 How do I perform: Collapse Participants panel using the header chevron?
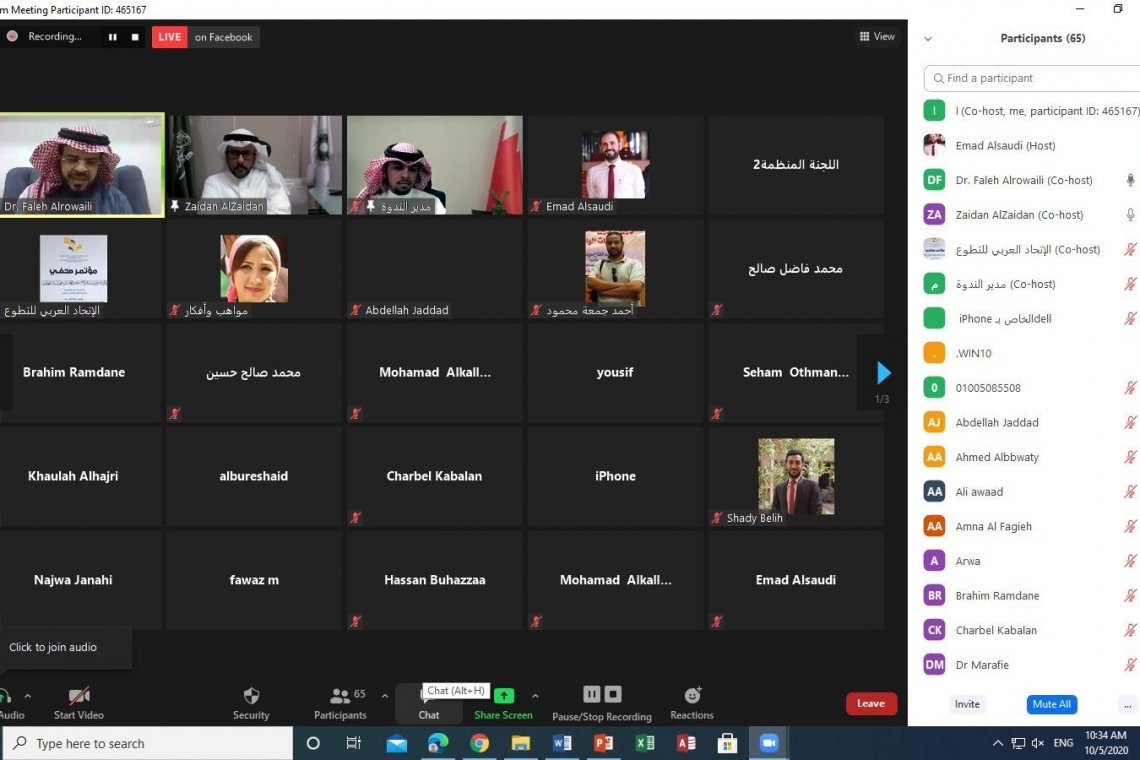(x=928, y=39)
